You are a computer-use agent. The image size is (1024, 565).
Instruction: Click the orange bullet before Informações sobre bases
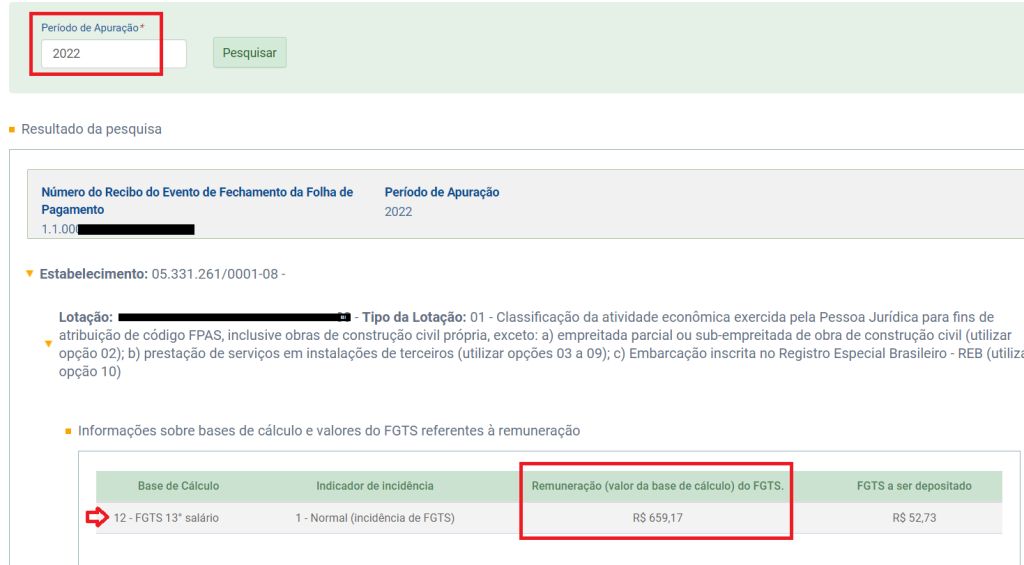tap(69, 431)
